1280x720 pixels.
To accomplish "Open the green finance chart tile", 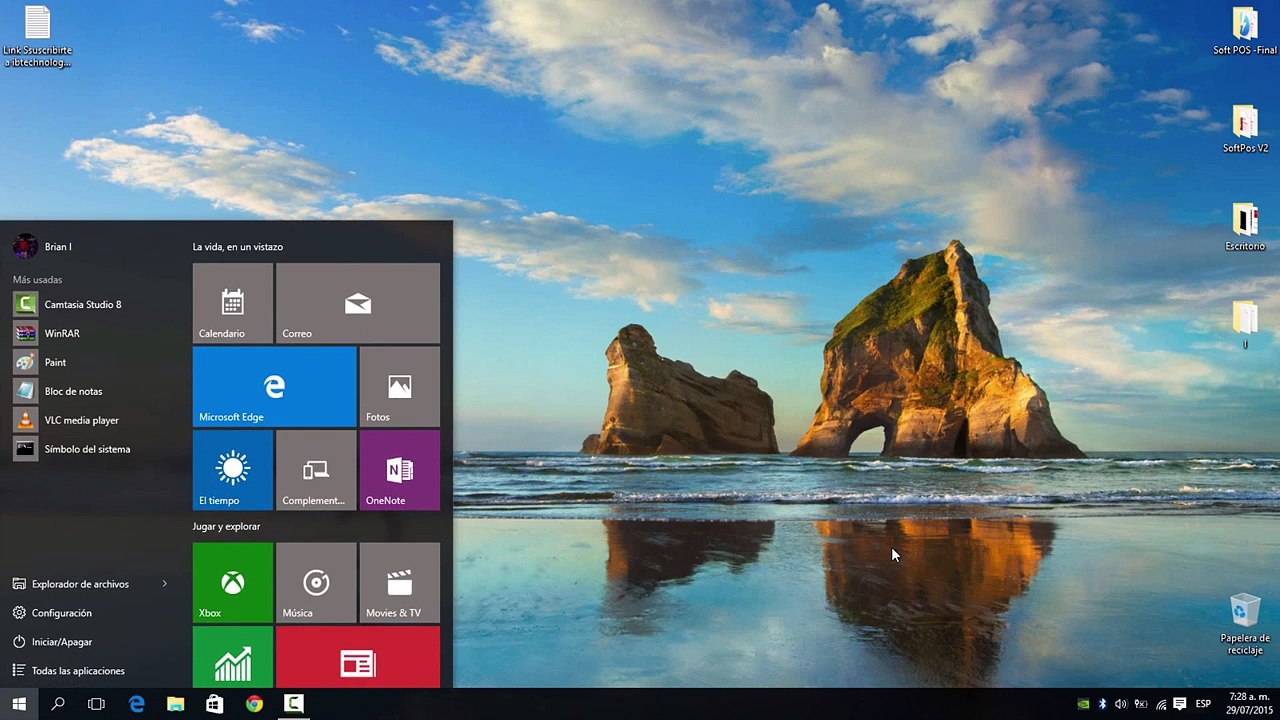I will (x=232, y=657).
